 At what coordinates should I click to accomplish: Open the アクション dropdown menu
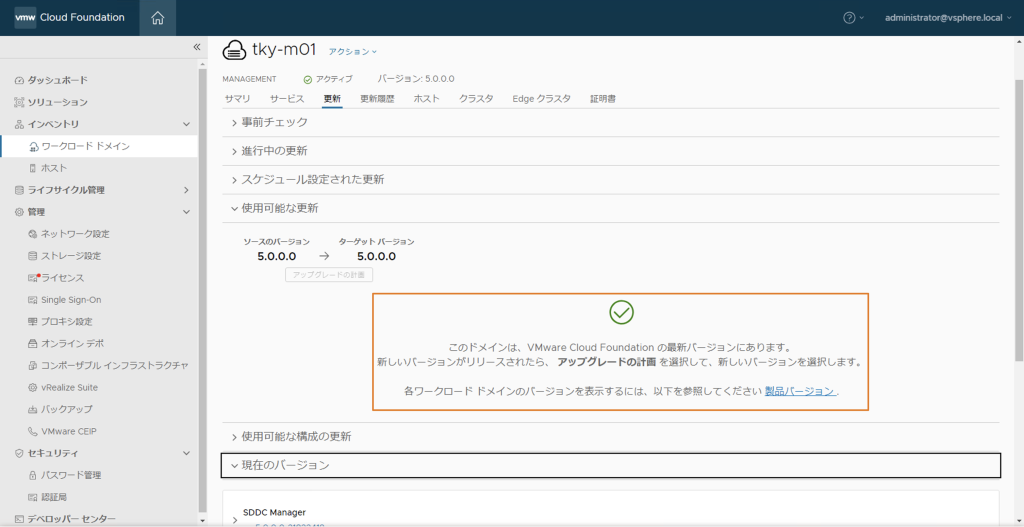click(353, 51)
